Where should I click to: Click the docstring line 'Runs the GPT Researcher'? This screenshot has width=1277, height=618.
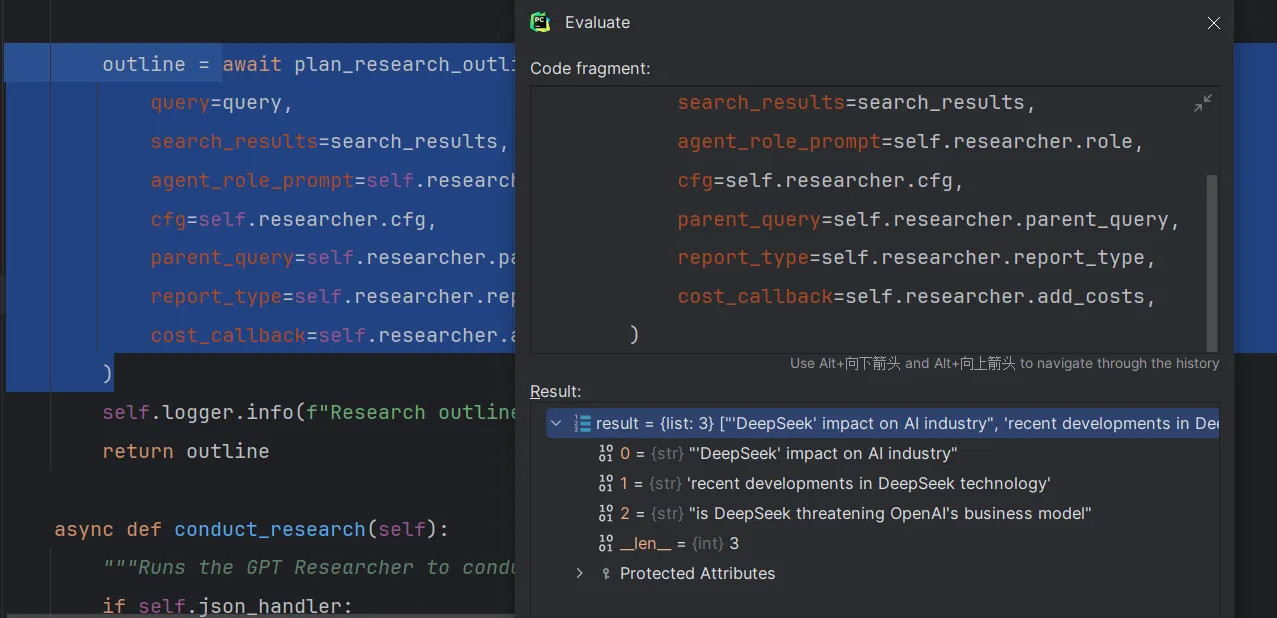tap(308, 568)
